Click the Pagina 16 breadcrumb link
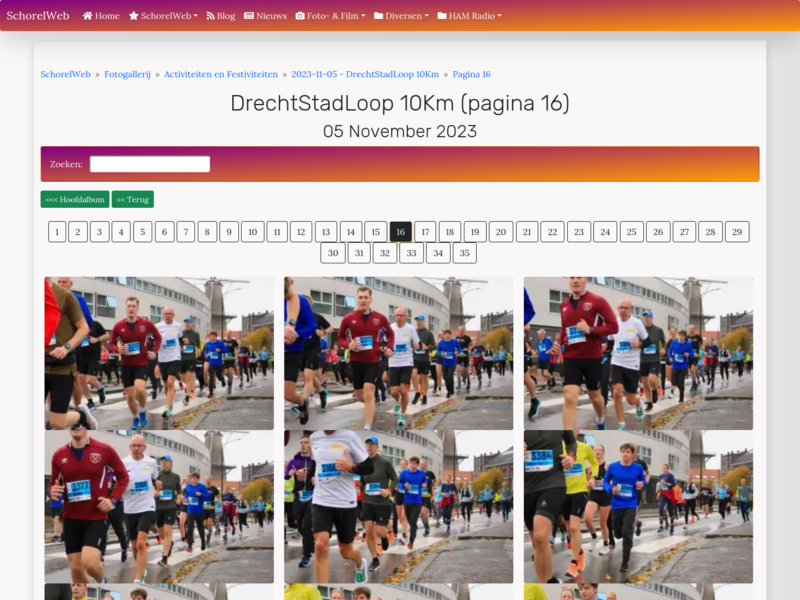The height and width of the screenshot is (600, 800). pos(471,74)
